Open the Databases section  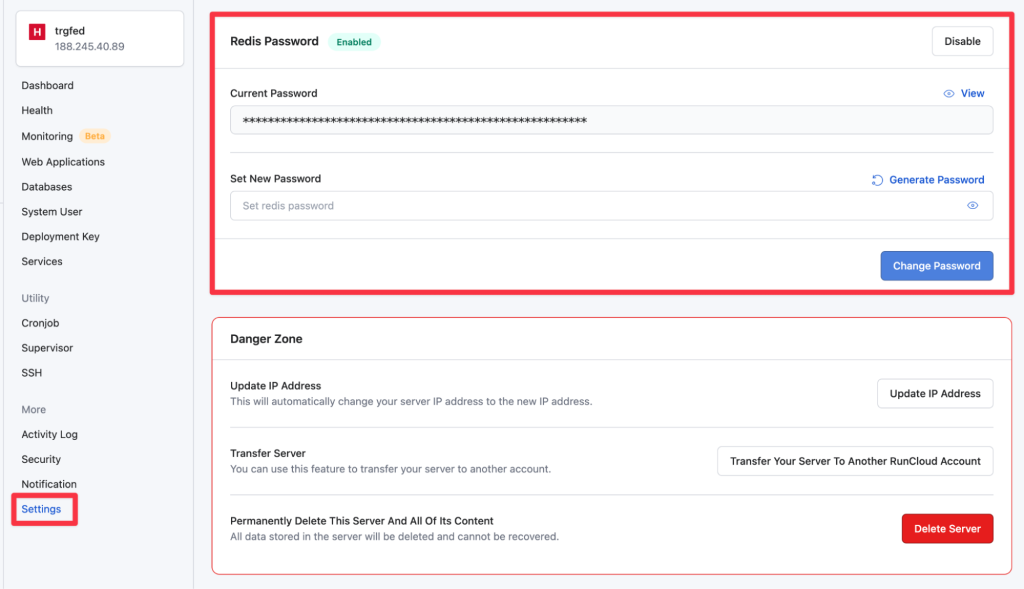pos(46,187)
